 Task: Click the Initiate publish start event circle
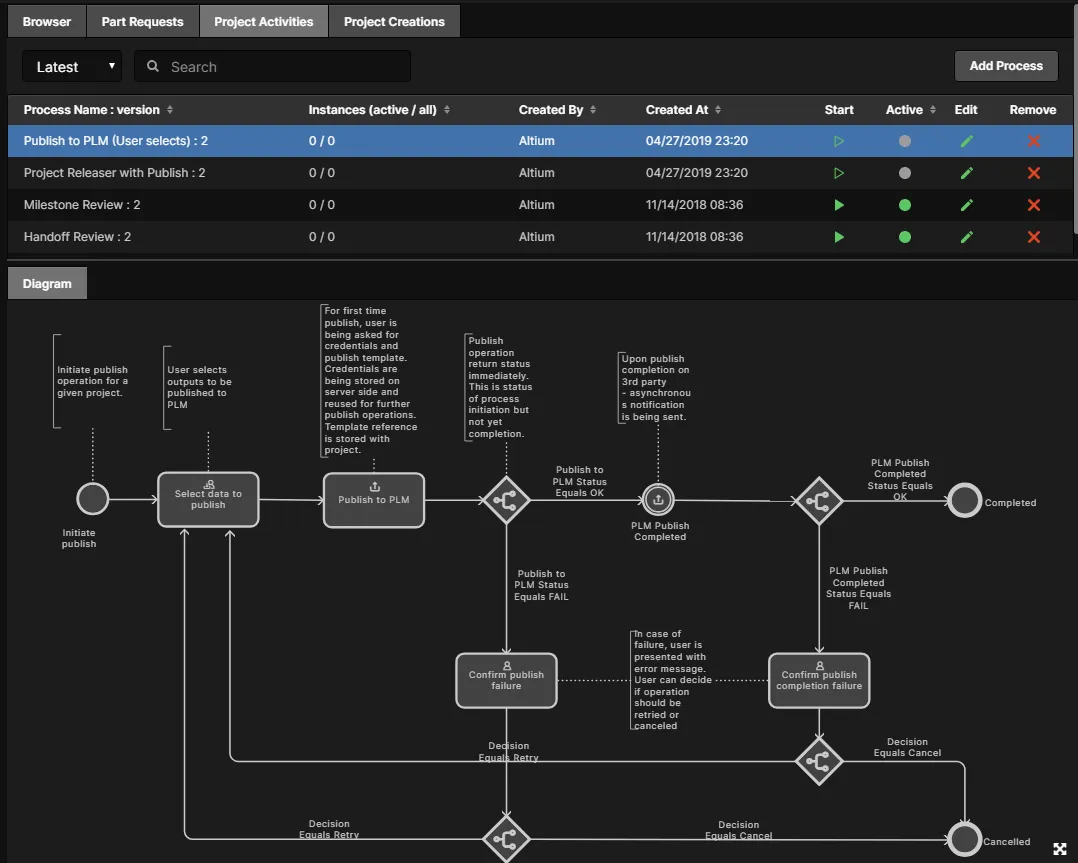coord(93,499)
